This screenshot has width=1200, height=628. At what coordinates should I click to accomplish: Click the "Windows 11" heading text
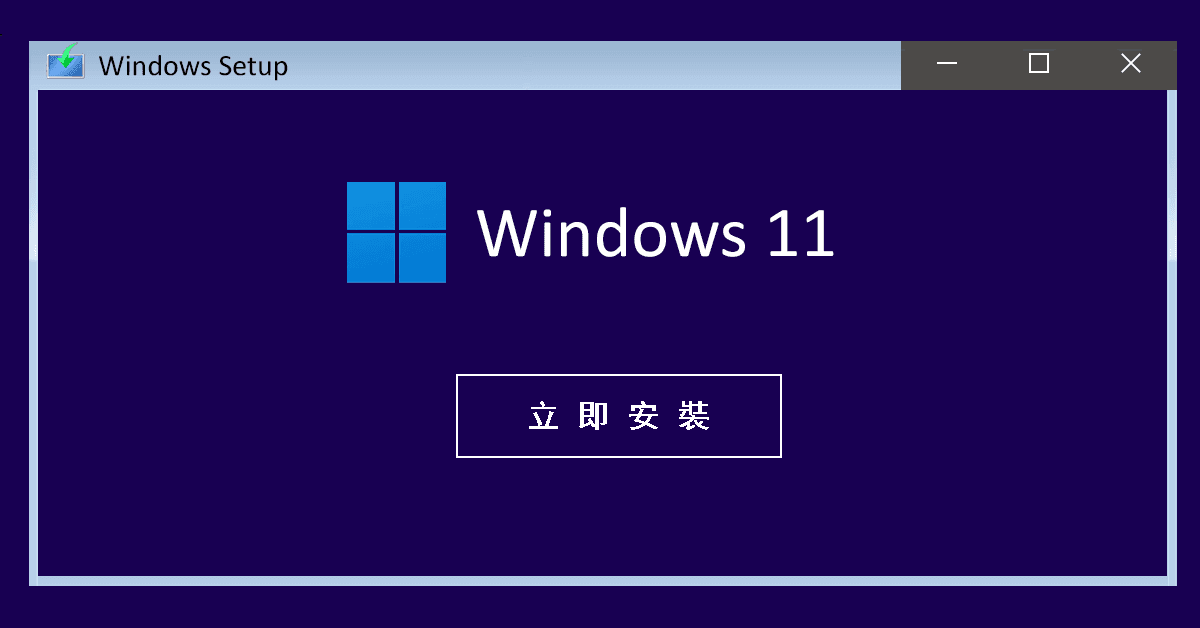point(656,233)
